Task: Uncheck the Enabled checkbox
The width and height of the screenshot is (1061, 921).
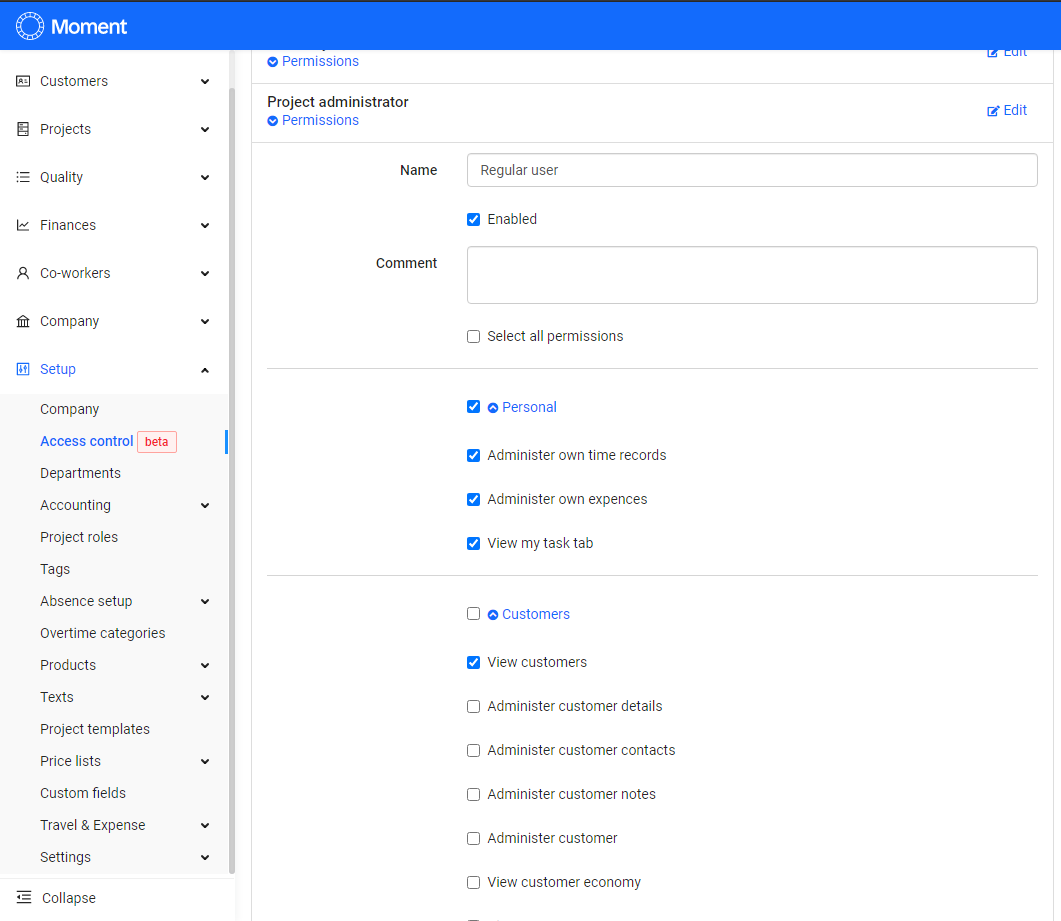Action: pyautogui.click(x=474, y=219)
